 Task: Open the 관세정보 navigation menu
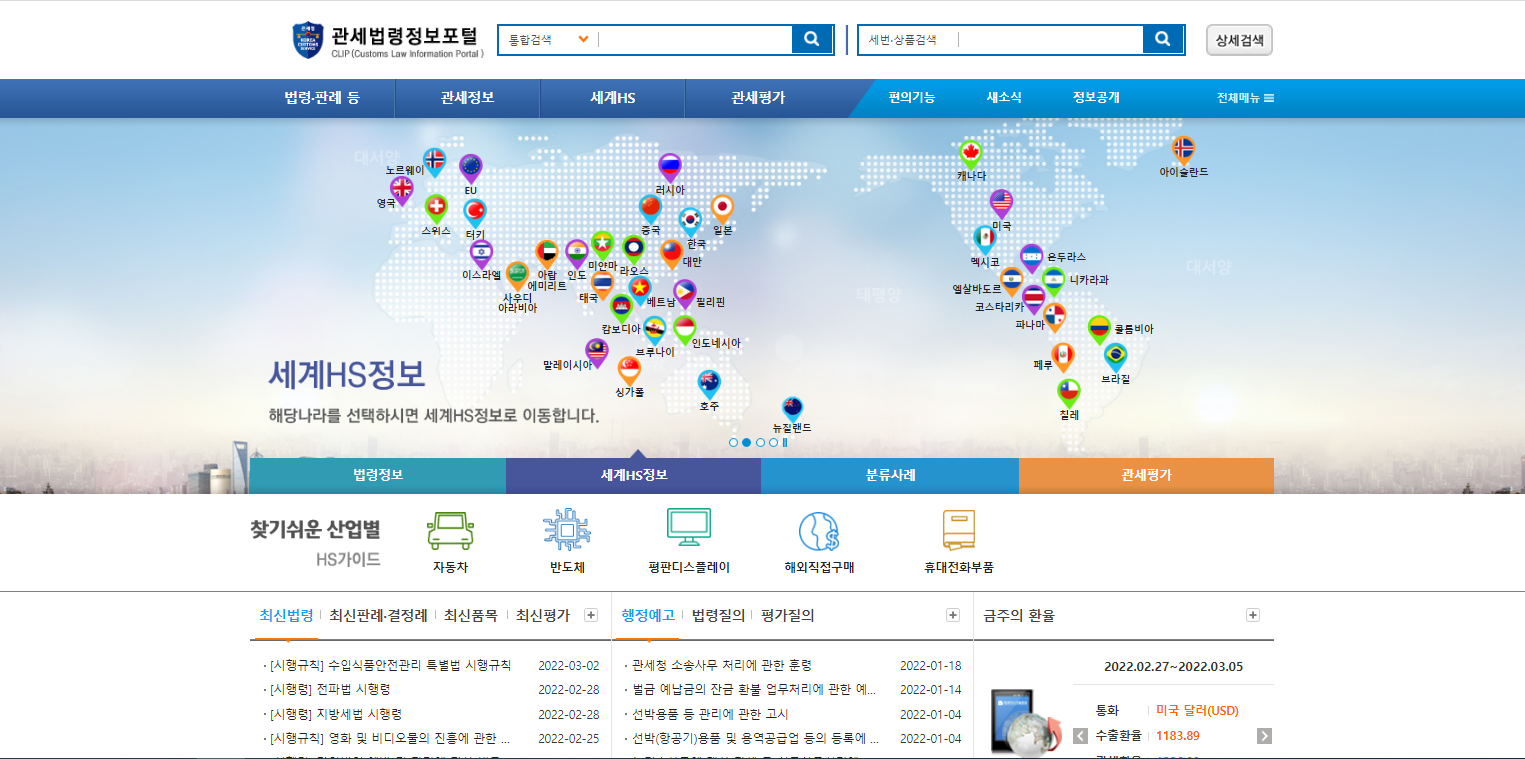tap(467, 98)
